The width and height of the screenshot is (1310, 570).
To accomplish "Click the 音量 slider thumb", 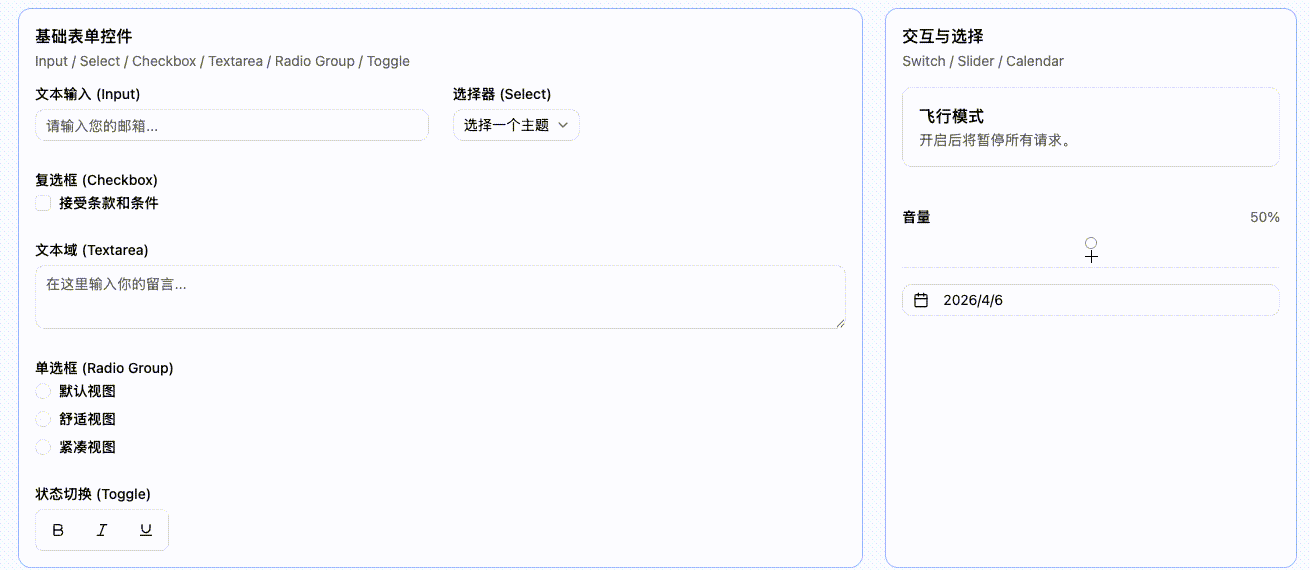I will point(1091,243).
